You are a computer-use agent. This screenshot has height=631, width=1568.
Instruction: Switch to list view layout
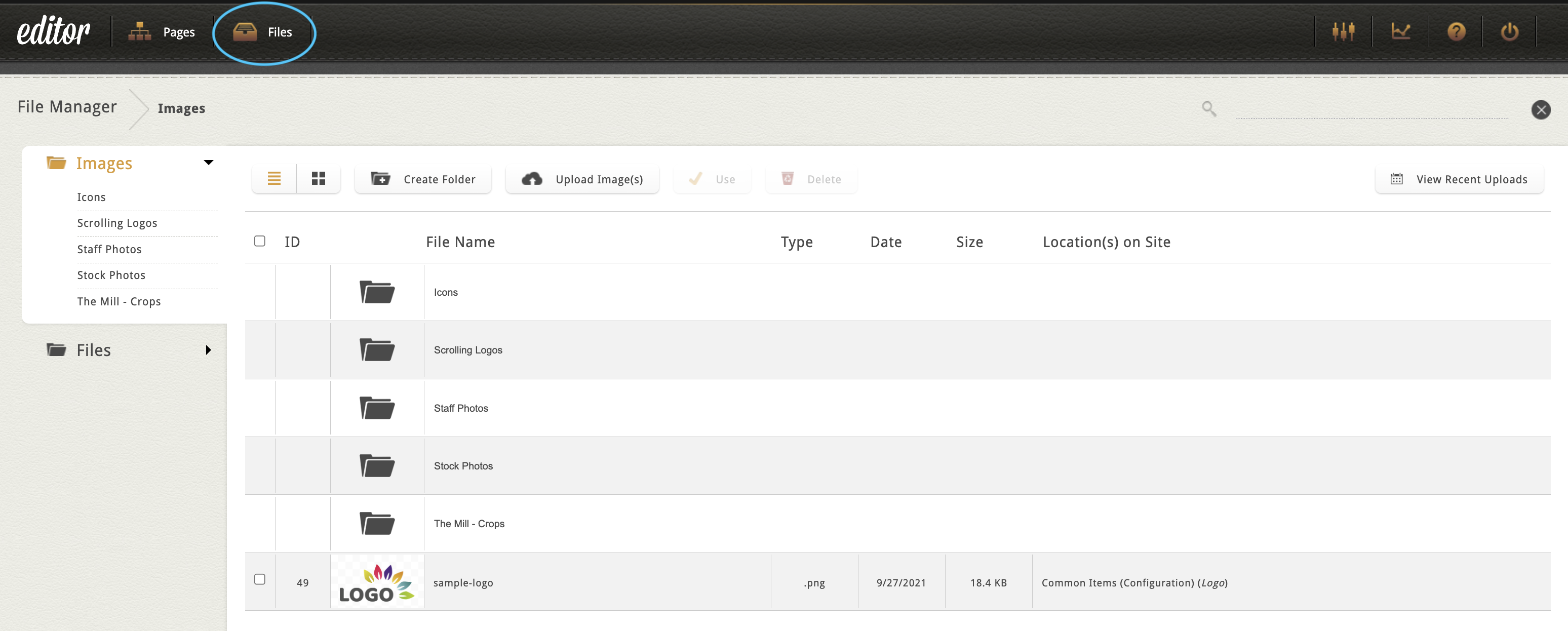point(274,179)
